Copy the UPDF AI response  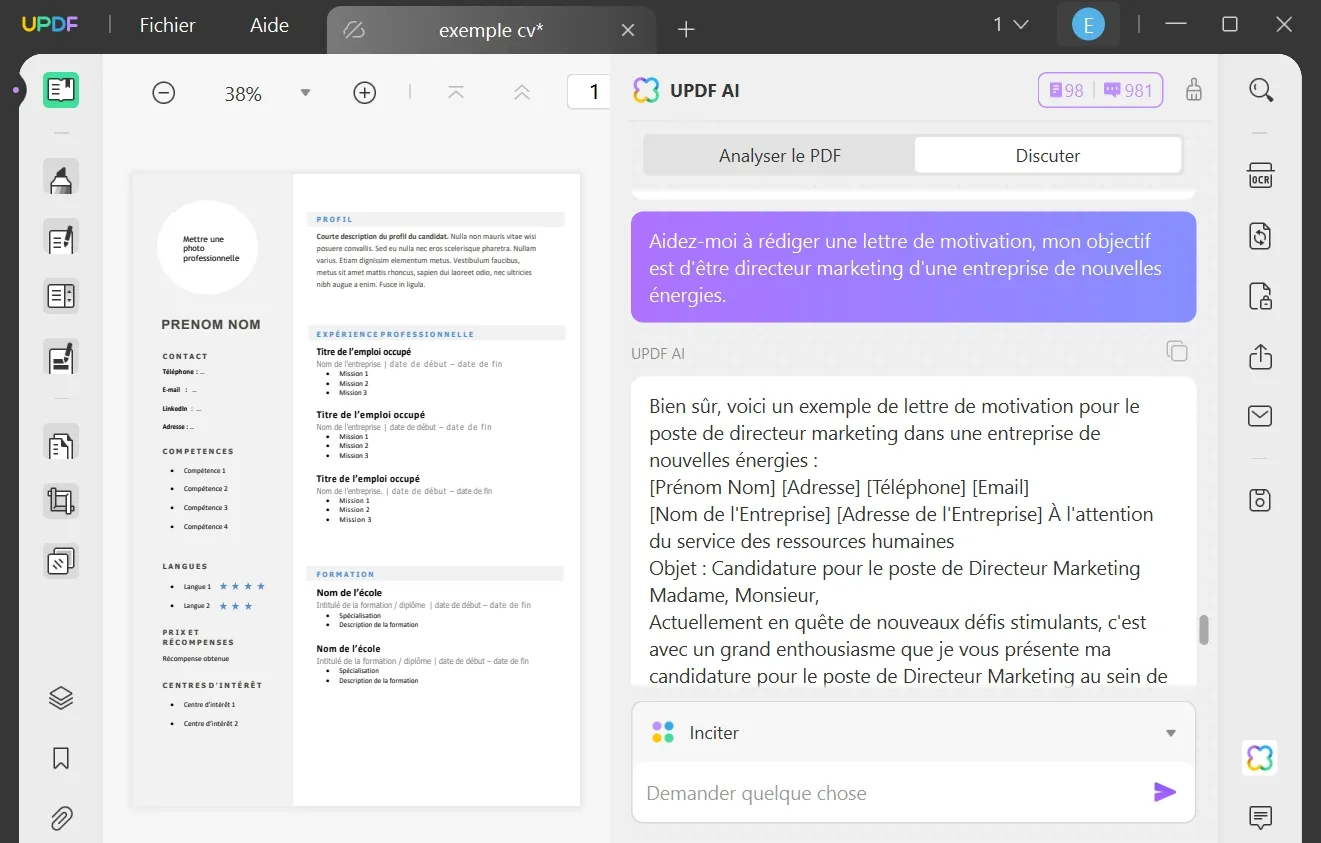tap(1177, 351)
